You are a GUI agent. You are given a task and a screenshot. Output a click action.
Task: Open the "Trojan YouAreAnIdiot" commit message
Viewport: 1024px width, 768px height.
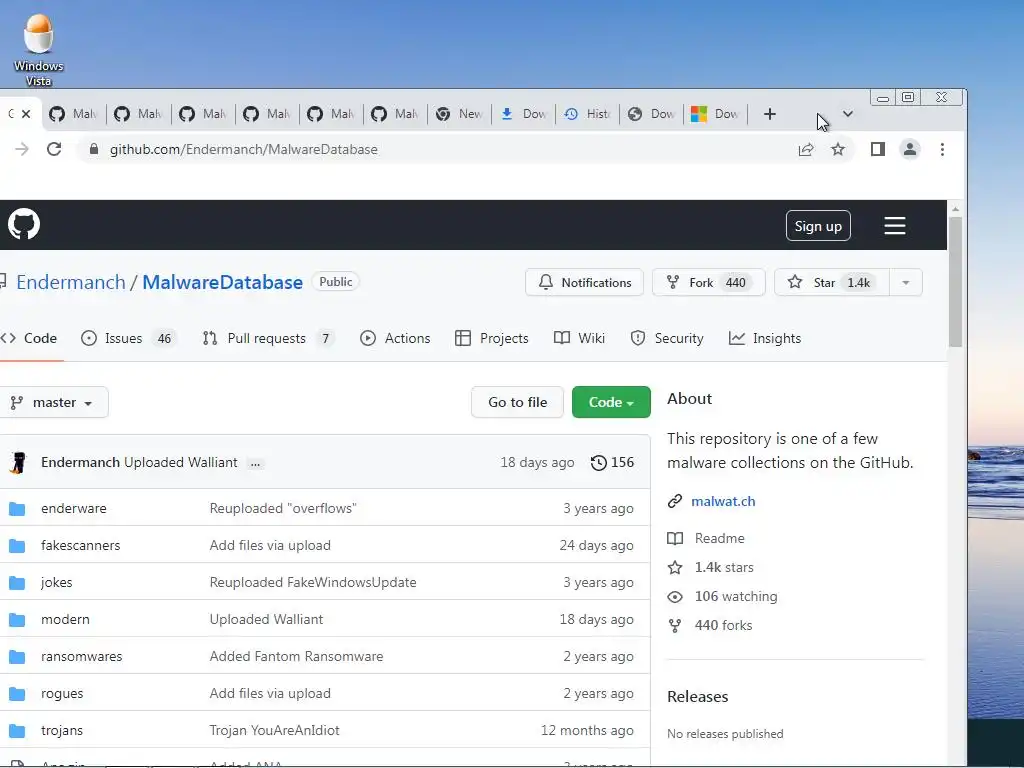[x=274, y=731]
